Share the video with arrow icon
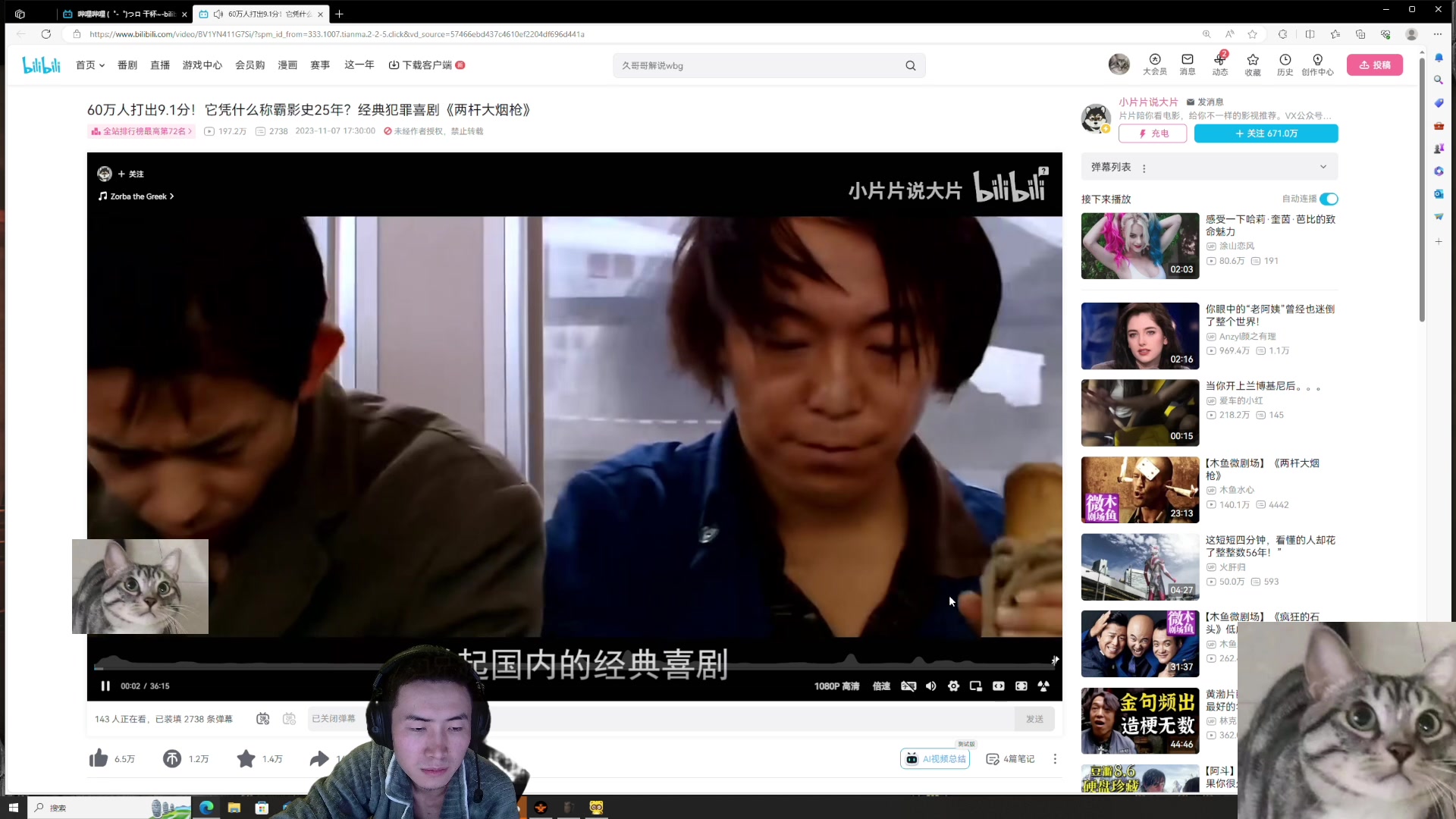The image size is (1456, 819). tap(319, 758)
